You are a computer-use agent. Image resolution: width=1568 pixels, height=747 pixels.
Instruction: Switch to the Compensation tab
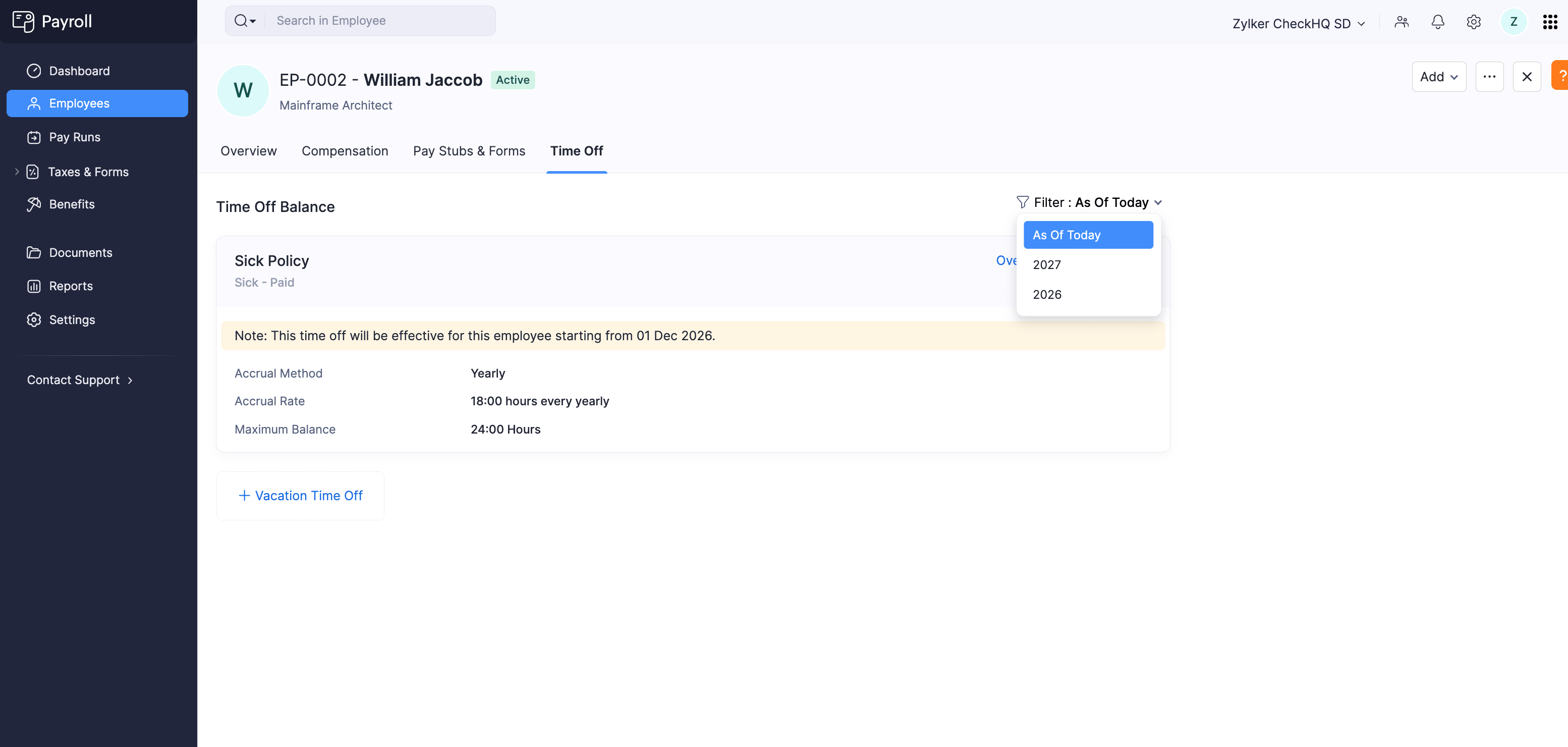coord(345,151)
